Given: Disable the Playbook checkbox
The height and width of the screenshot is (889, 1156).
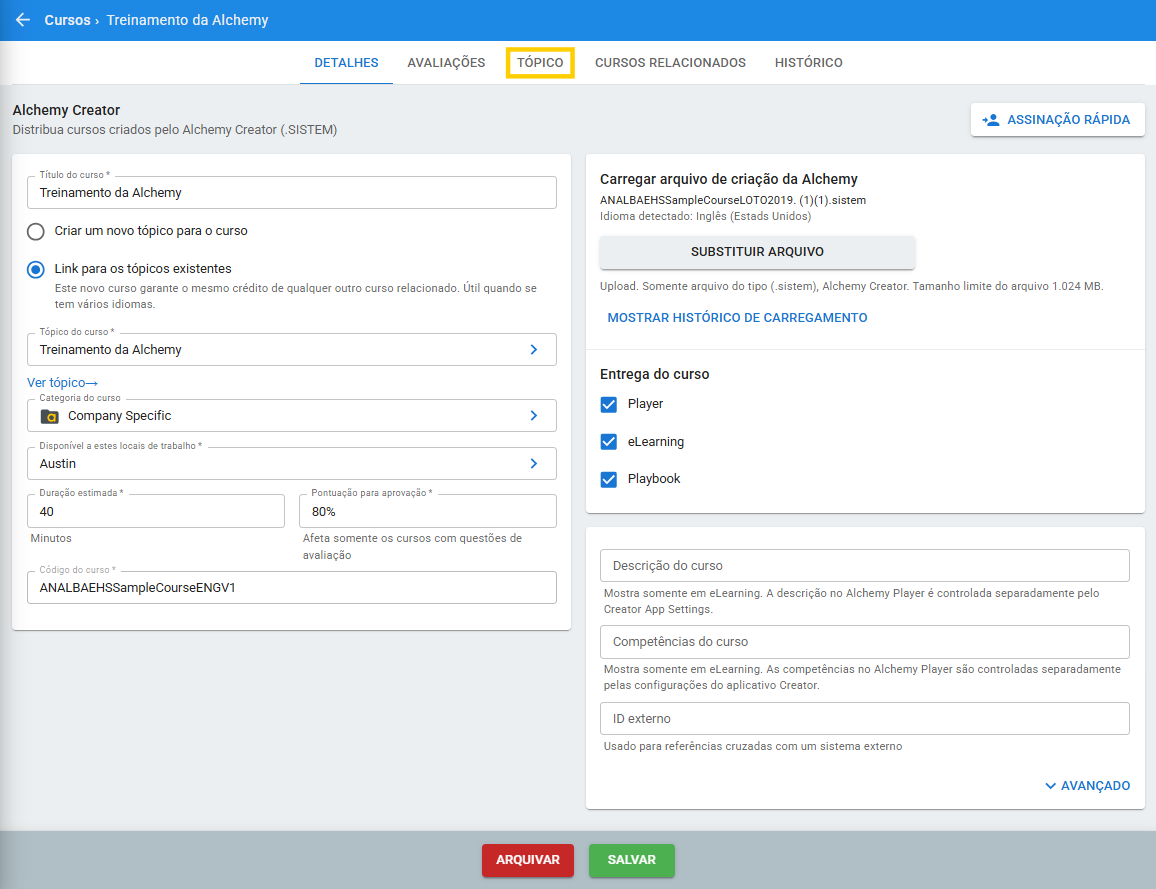Looking at the screenshot, I should [x=609, y=479].
